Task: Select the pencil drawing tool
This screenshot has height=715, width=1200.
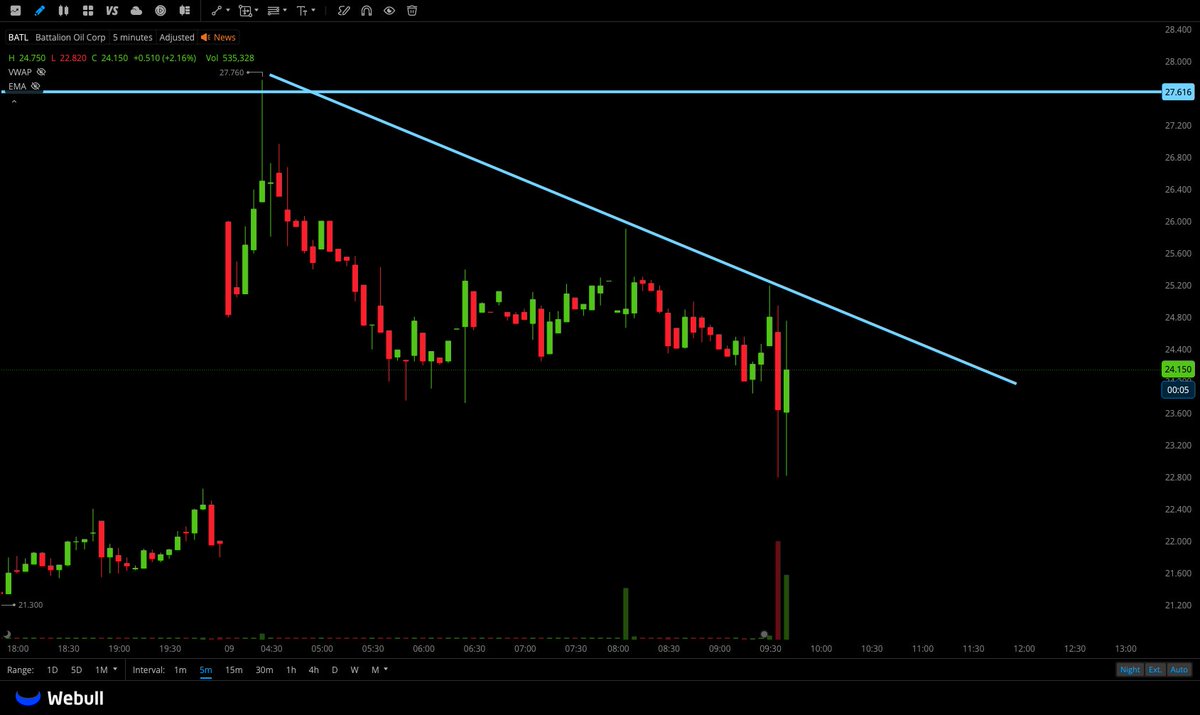Action: (x=39, y=11)
